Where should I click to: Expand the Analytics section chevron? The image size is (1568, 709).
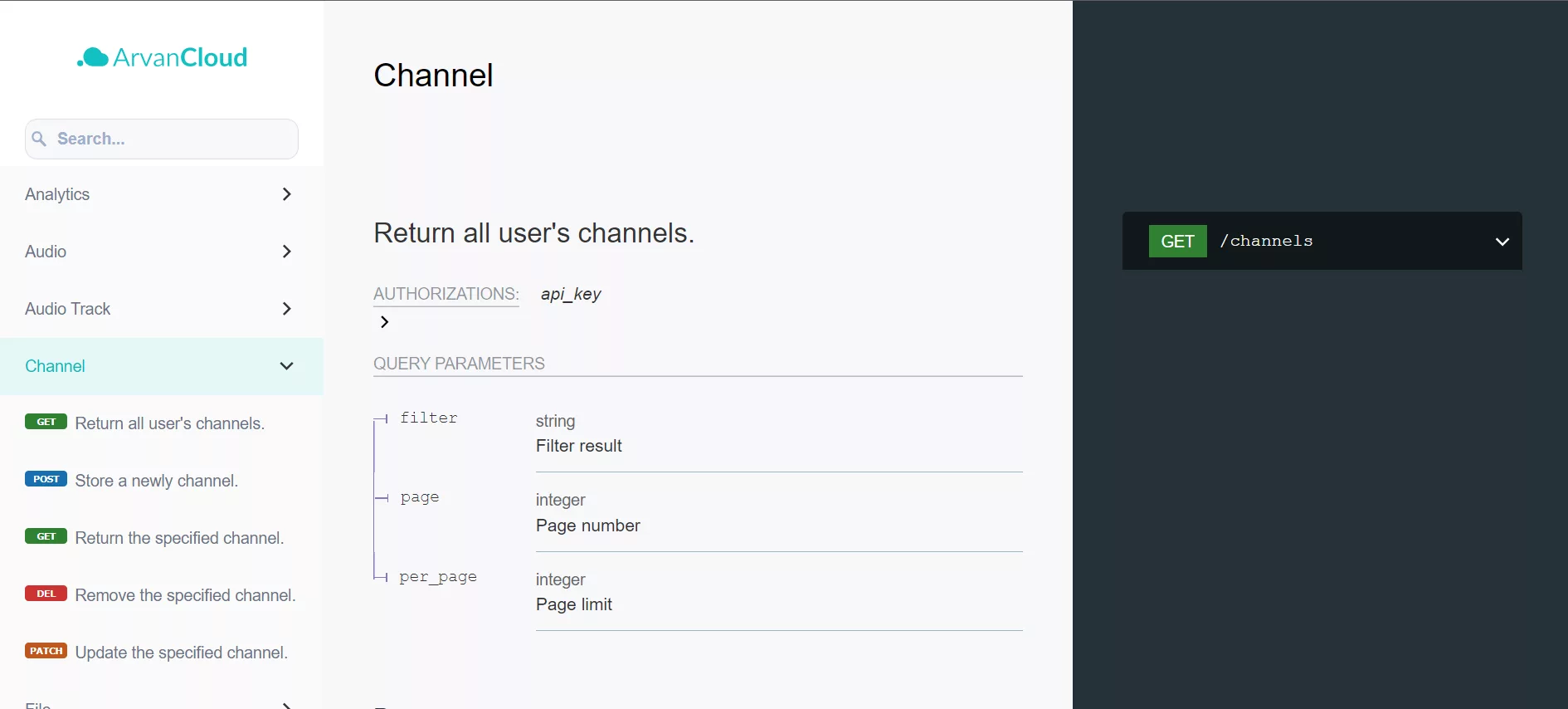(286, 194)
